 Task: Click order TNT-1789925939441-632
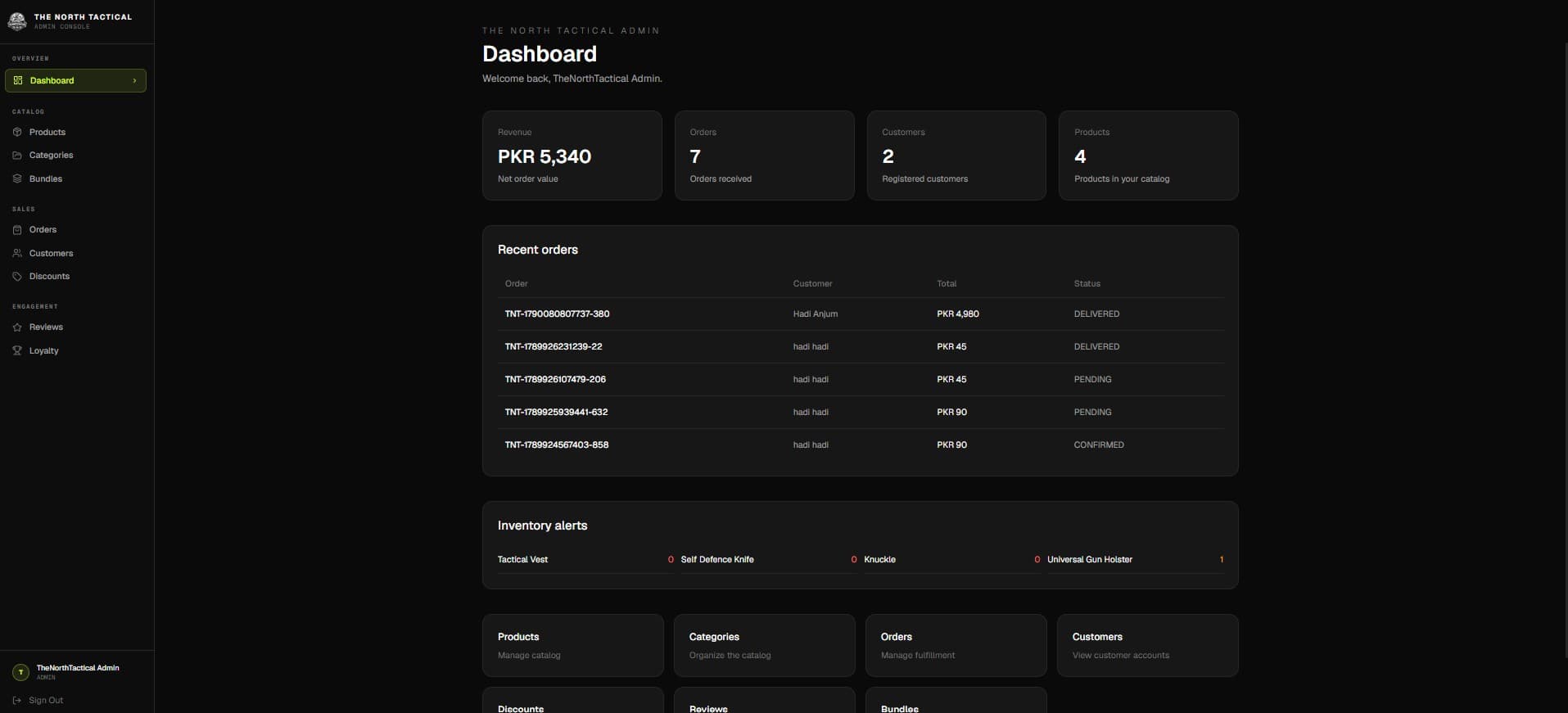tap(556, 412)
